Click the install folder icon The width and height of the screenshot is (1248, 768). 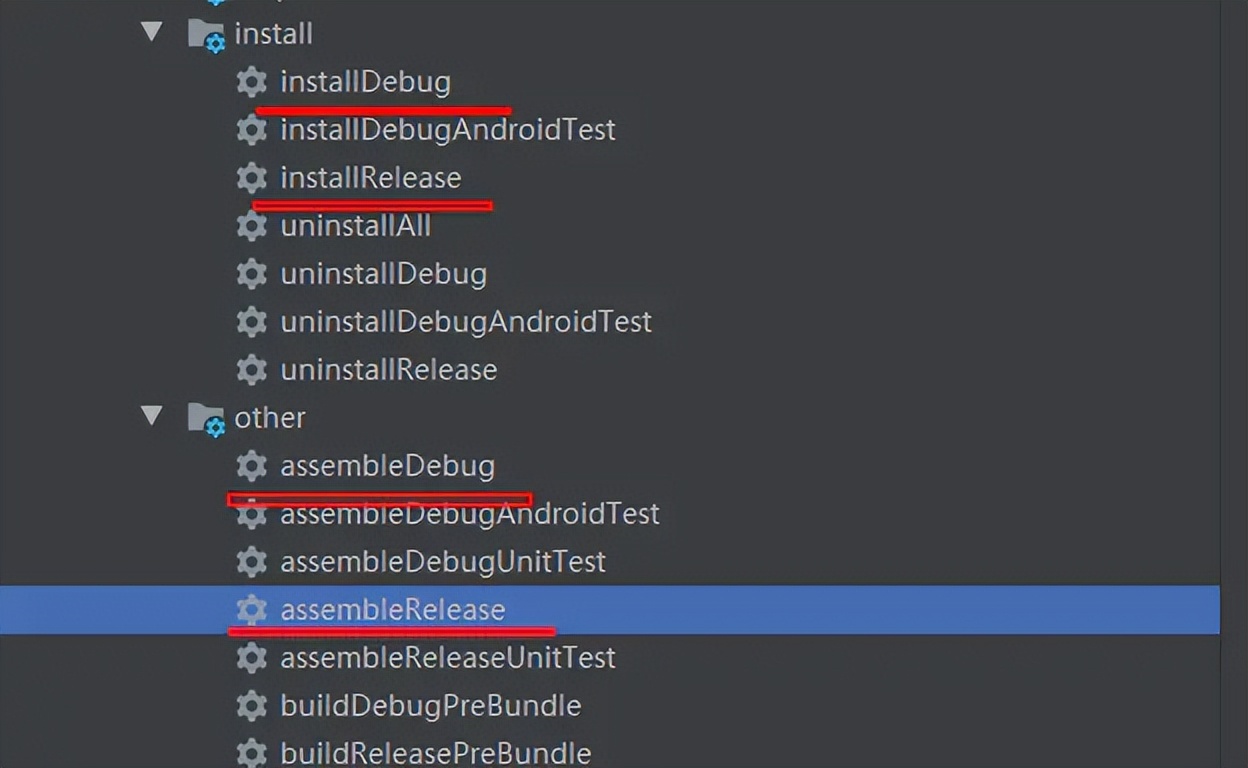(x=205, y=33)
